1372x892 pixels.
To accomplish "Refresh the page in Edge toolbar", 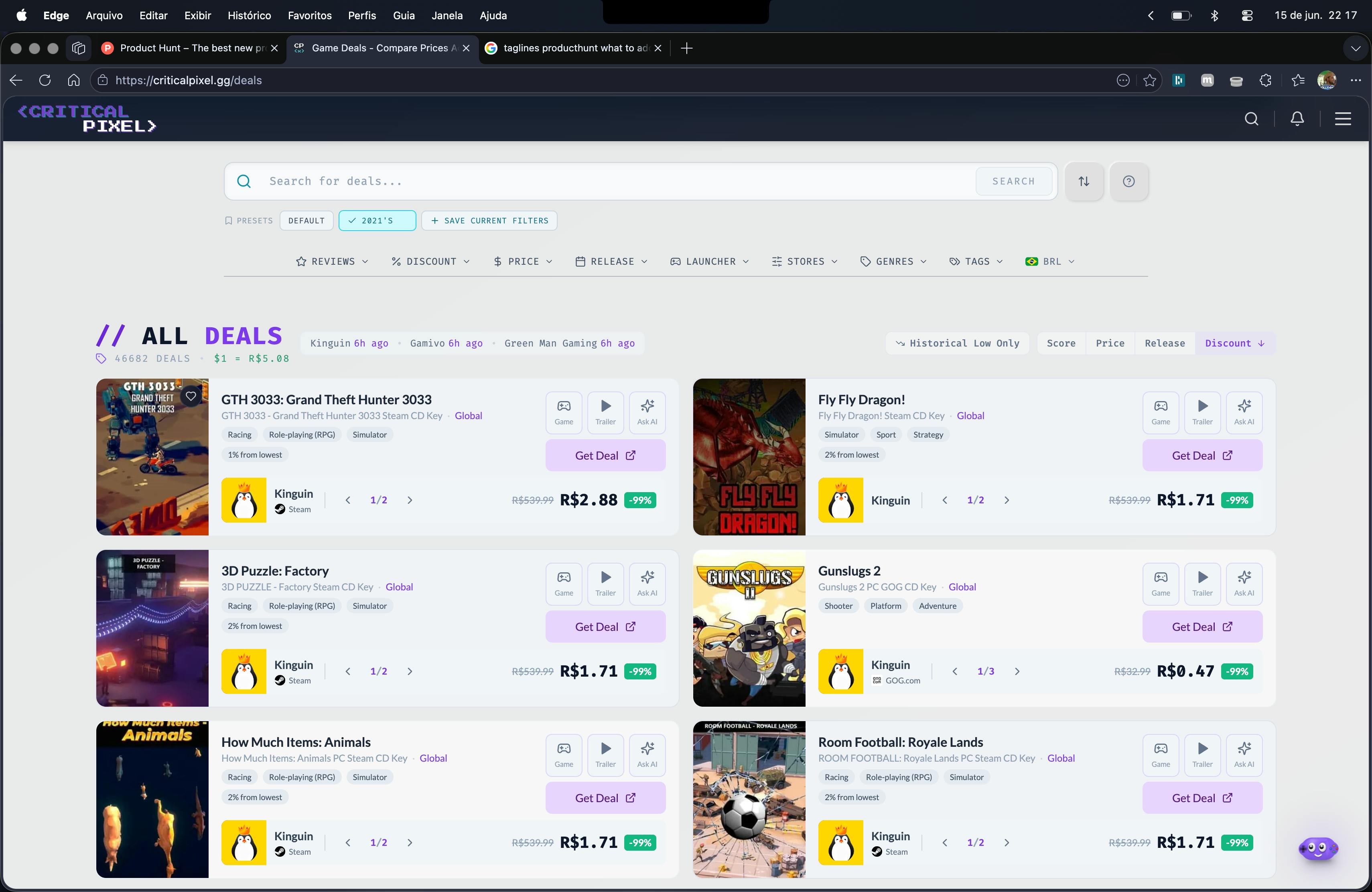I will [x=45, y=80].
